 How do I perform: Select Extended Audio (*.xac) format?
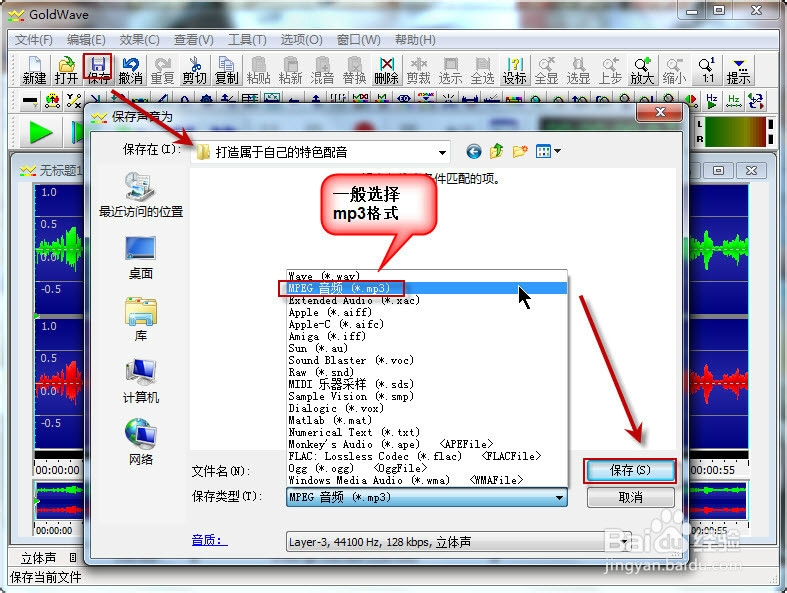[427, 300]
